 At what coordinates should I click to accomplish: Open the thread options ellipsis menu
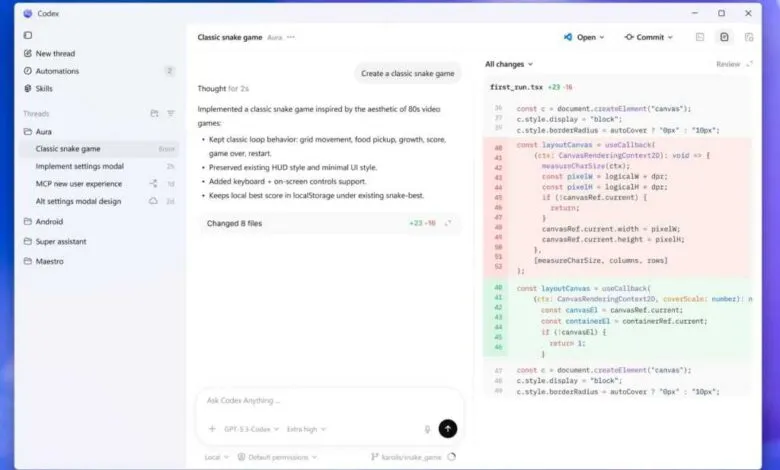[291, 37]
